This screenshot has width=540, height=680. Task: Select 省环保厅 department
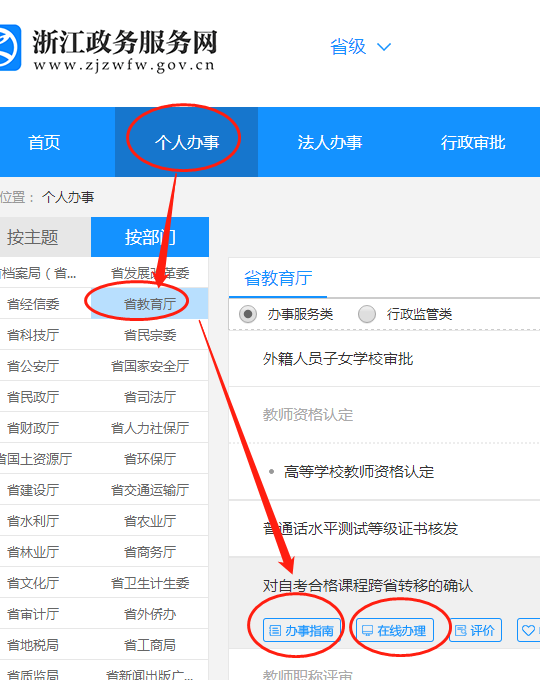(150, 459)
